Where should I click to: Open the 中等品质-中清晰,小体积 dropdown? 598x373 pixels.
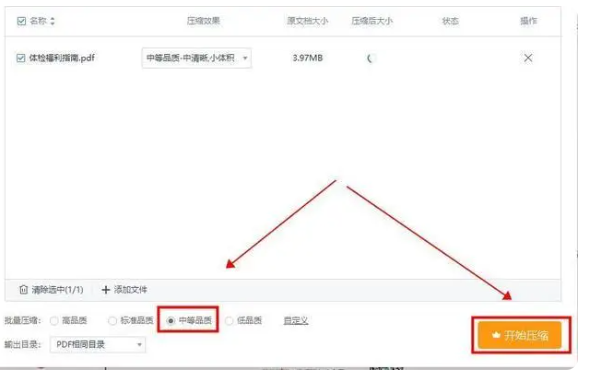click(x=196, y=58)
